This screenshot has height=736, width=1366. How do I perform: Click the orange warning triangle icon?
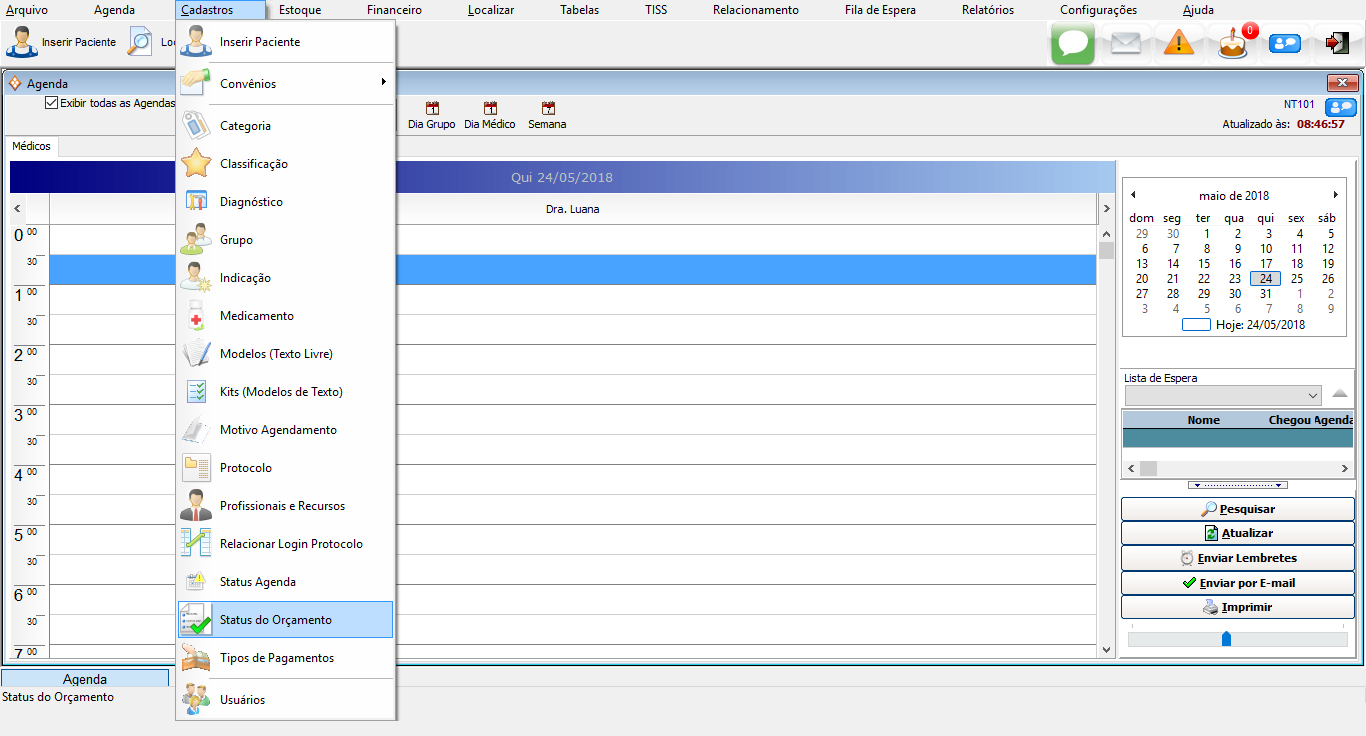1179,43
